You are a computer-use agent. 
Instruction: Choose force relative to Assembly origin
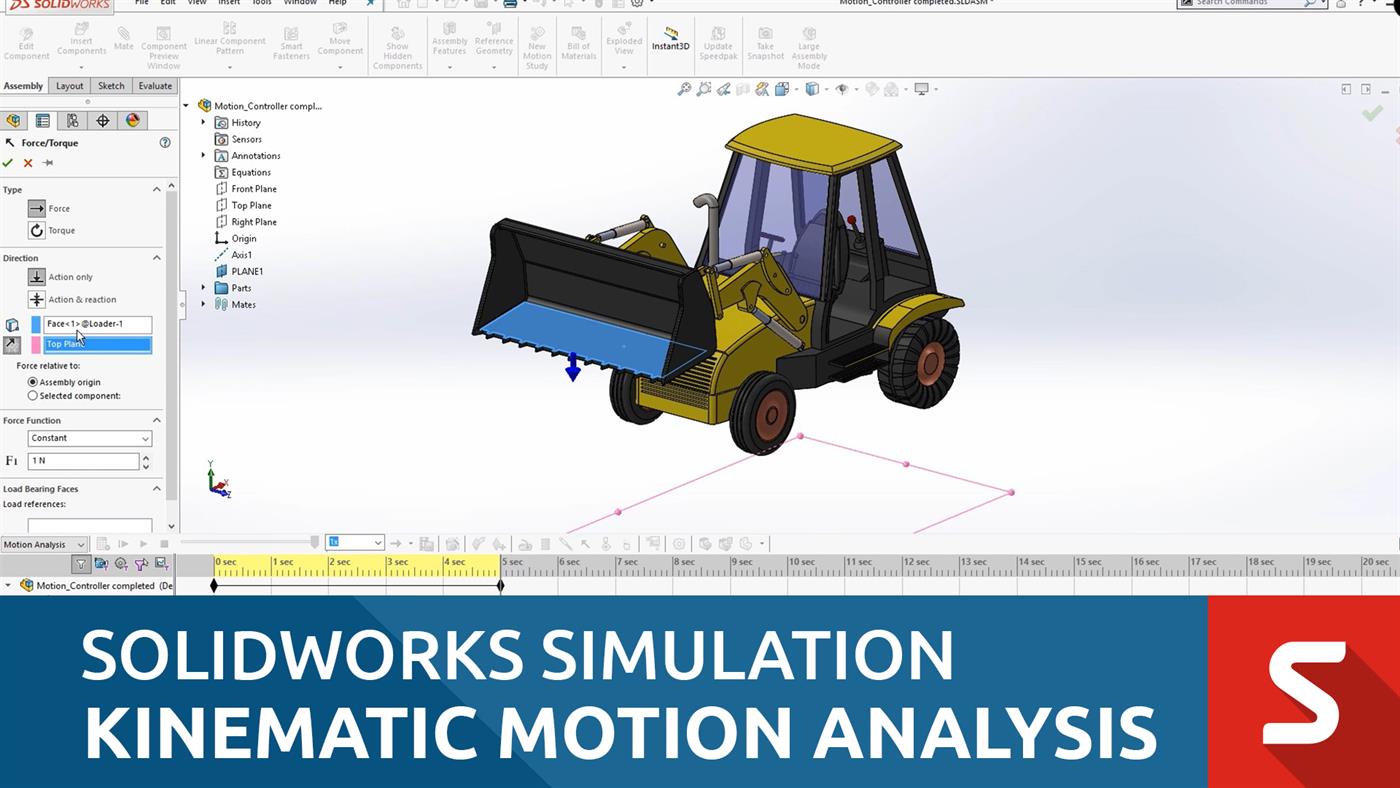33,382
